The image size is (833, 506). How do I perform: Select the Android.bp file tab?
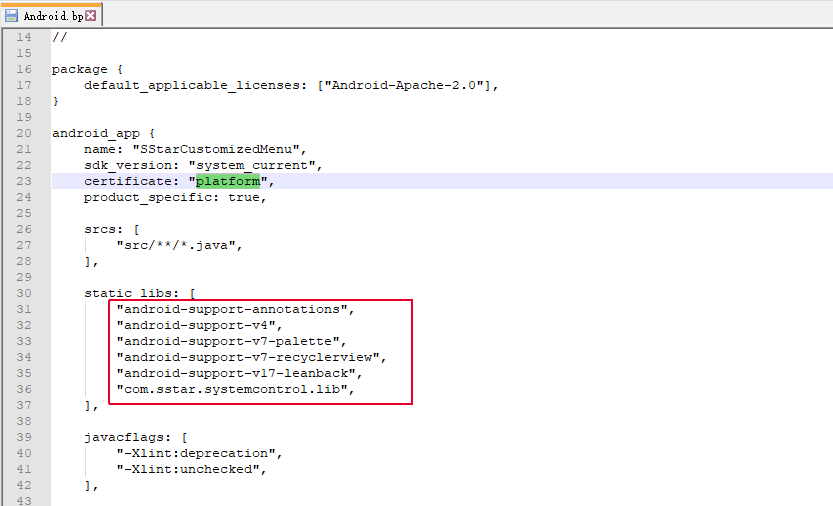point(52,15)
